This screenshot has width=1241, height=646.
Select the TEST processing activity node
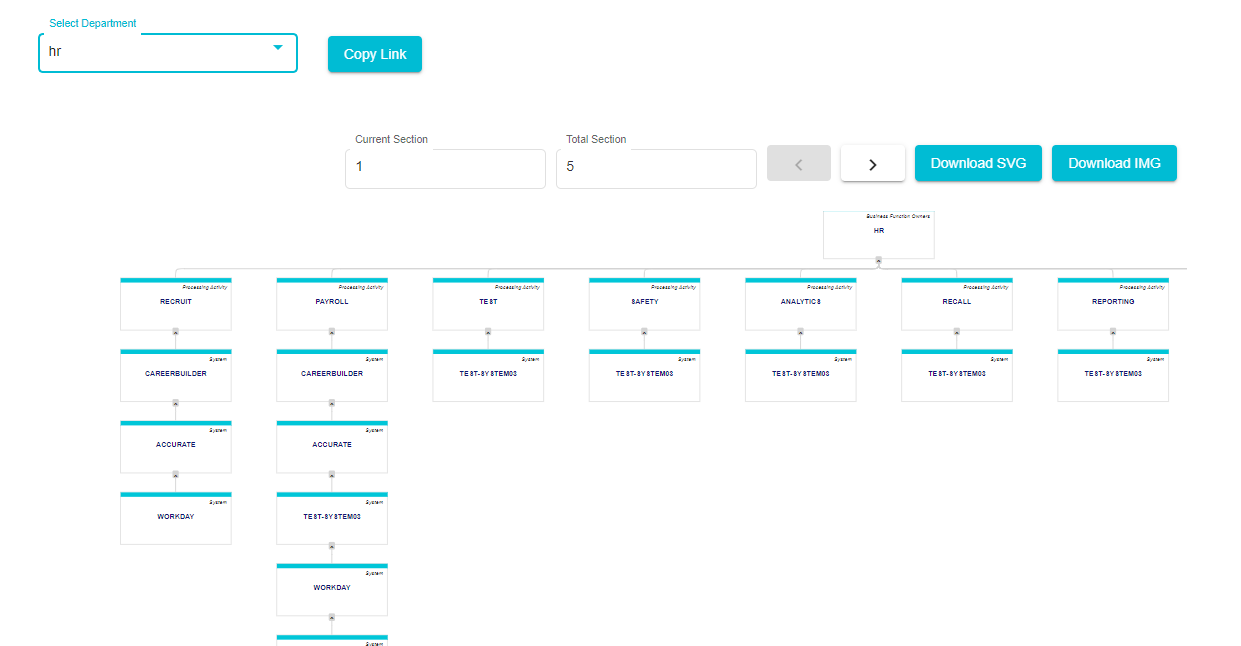488,304
